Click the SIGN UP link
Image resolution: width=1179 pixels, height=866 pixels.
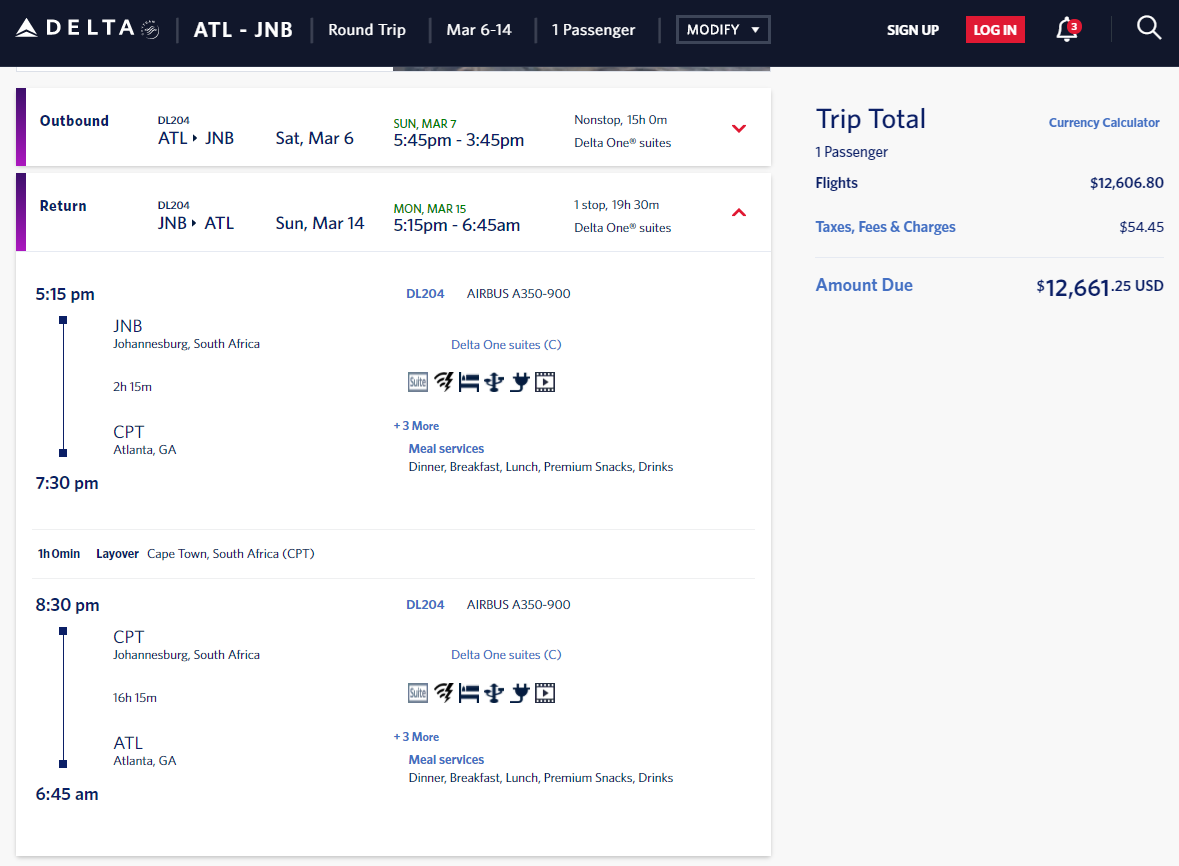[912, 29]
